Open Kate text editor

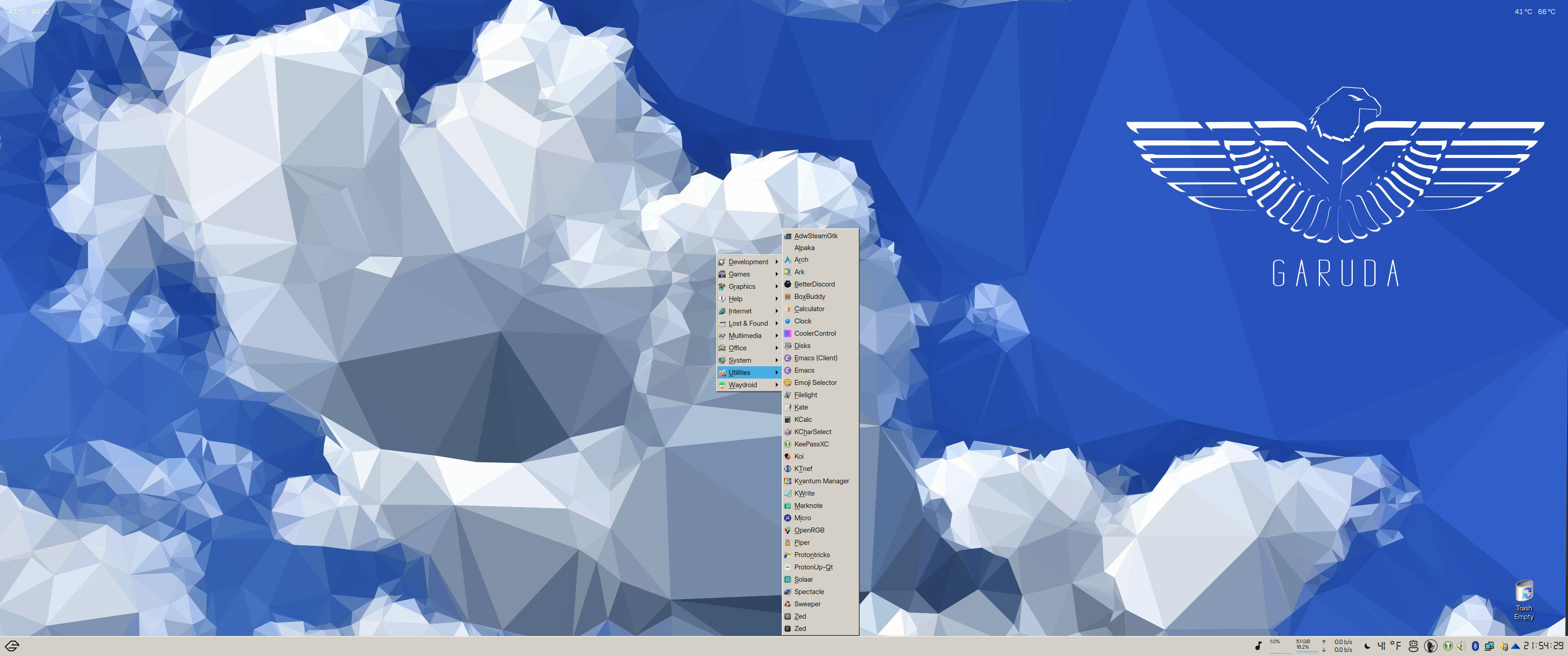[x=820, y=407]
